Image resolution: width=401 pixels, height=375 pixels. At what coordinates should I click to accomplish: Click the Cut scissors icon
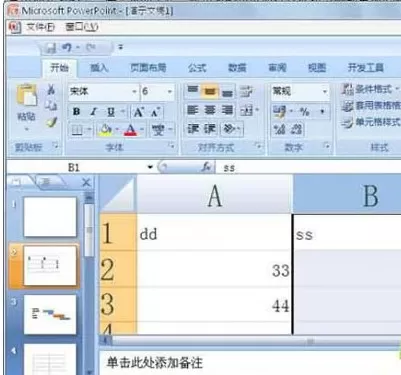51,90
